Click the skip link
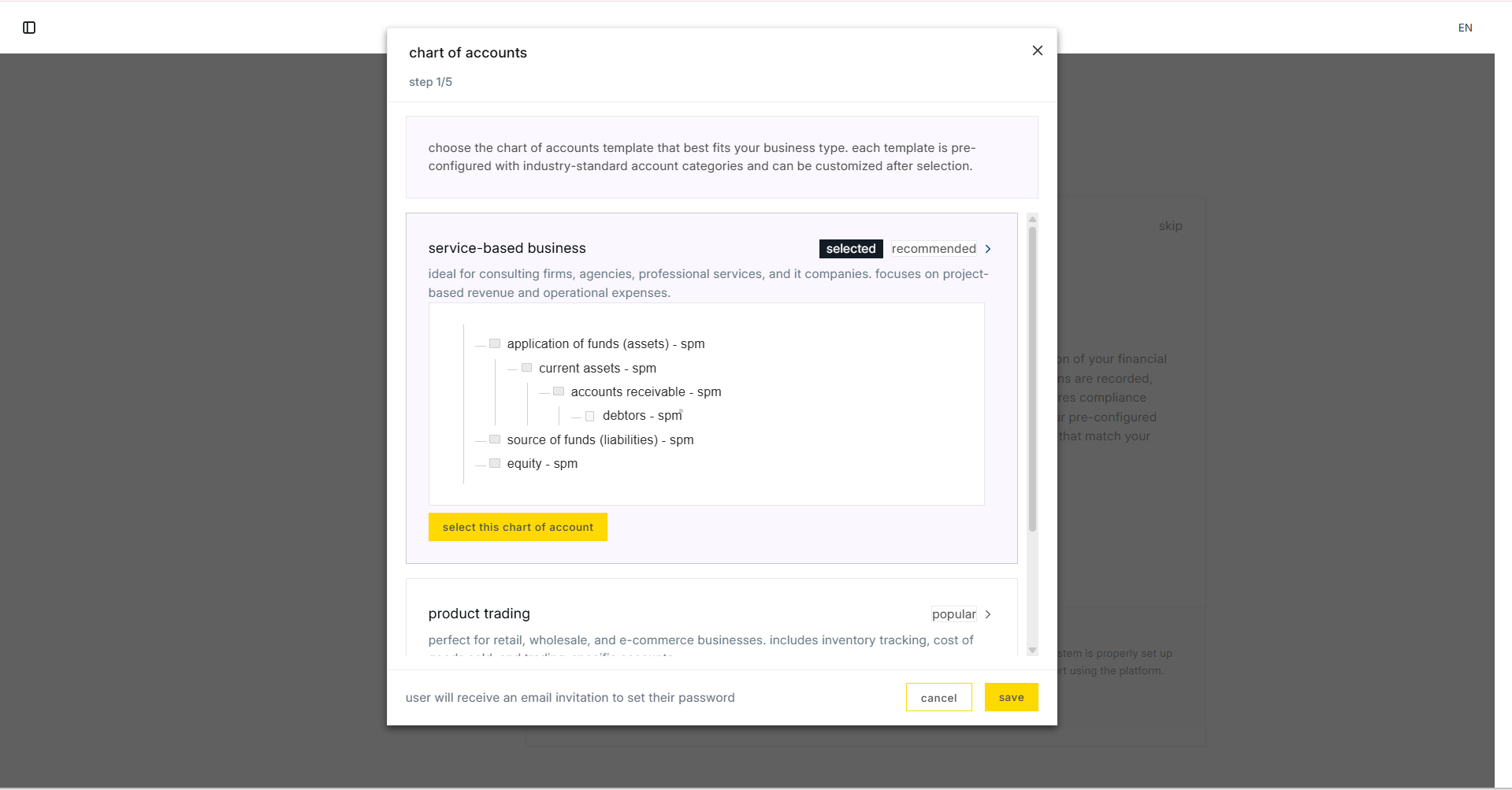The height and width of the screenshot is (790, 1512). pyautogui.click(x=1170, y=225)
